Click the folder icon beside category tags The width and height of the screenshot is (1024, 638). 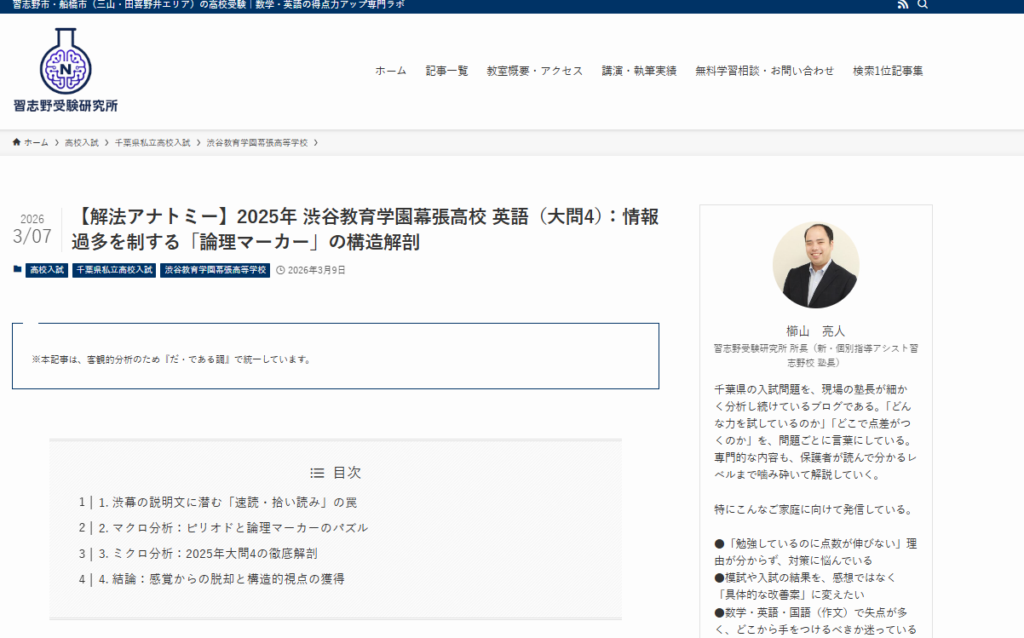pos(17,270)
